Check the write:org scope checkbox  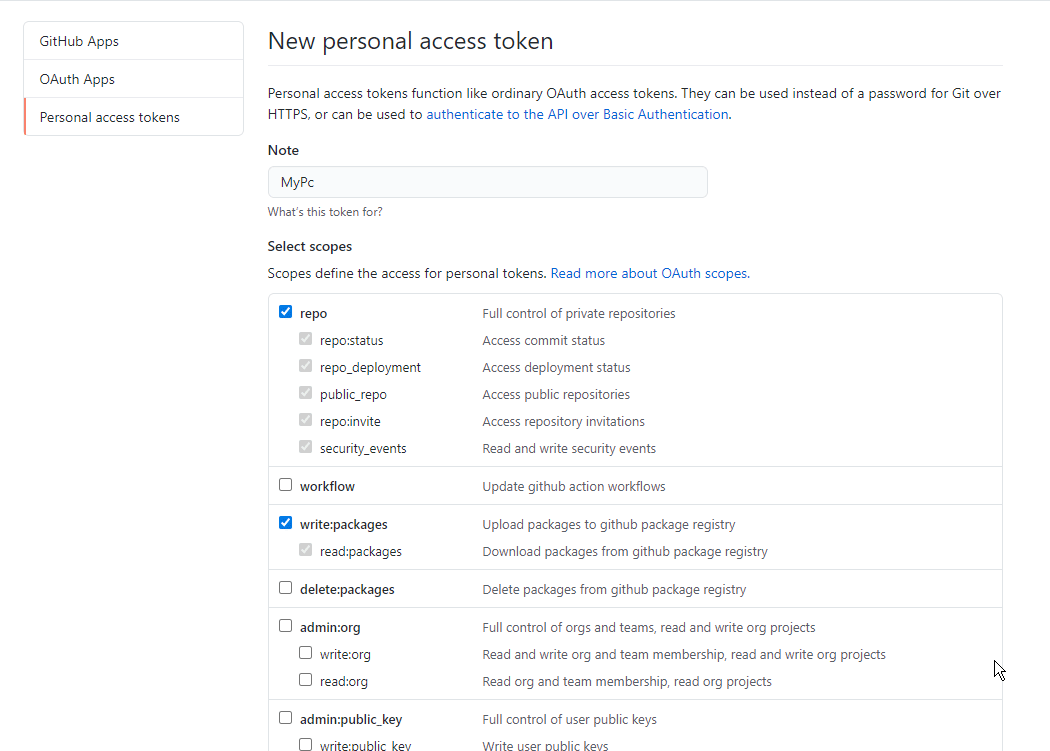tap(306, 653)
